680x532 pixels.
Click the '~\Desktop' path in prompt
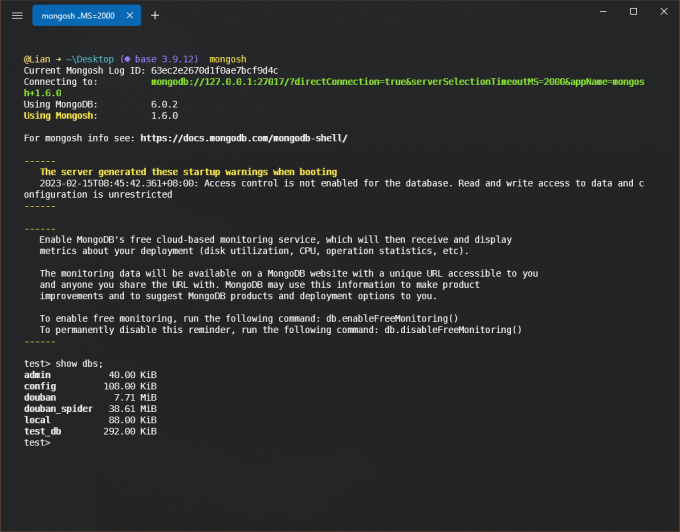90,59
